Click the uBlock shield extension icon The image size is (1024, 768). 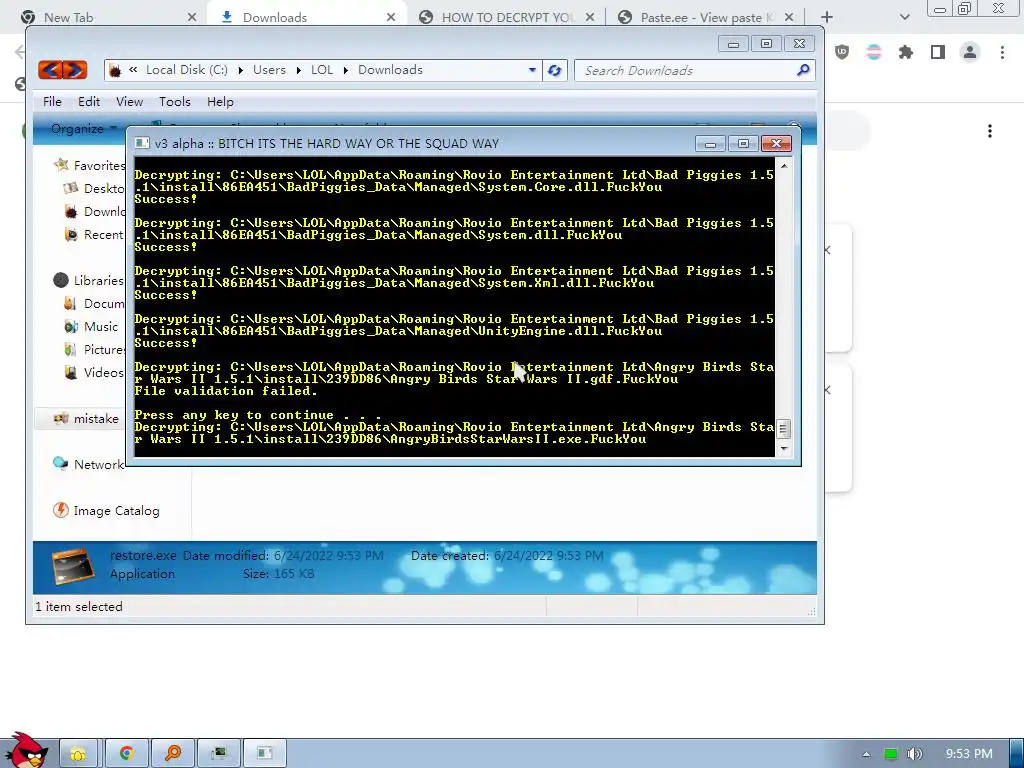click(x=842, y=52)
